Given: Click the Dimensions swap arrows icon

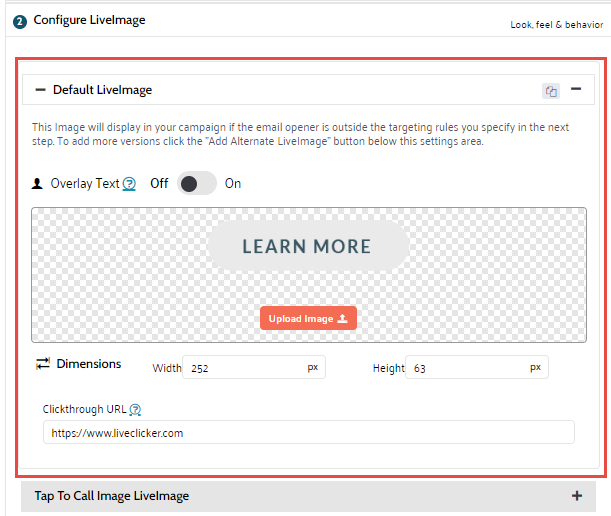Looking at the screenshot, I should [43, 364].
